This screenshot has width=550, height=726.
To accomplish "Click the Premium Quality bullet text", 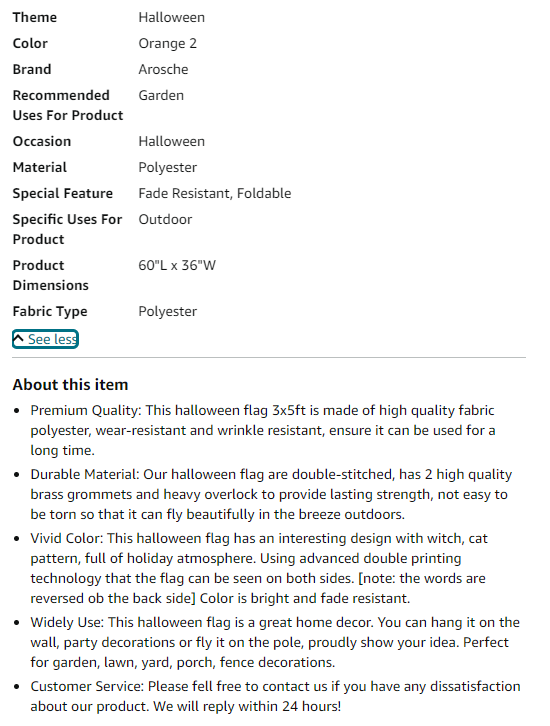I will click(x=263, y=430).
